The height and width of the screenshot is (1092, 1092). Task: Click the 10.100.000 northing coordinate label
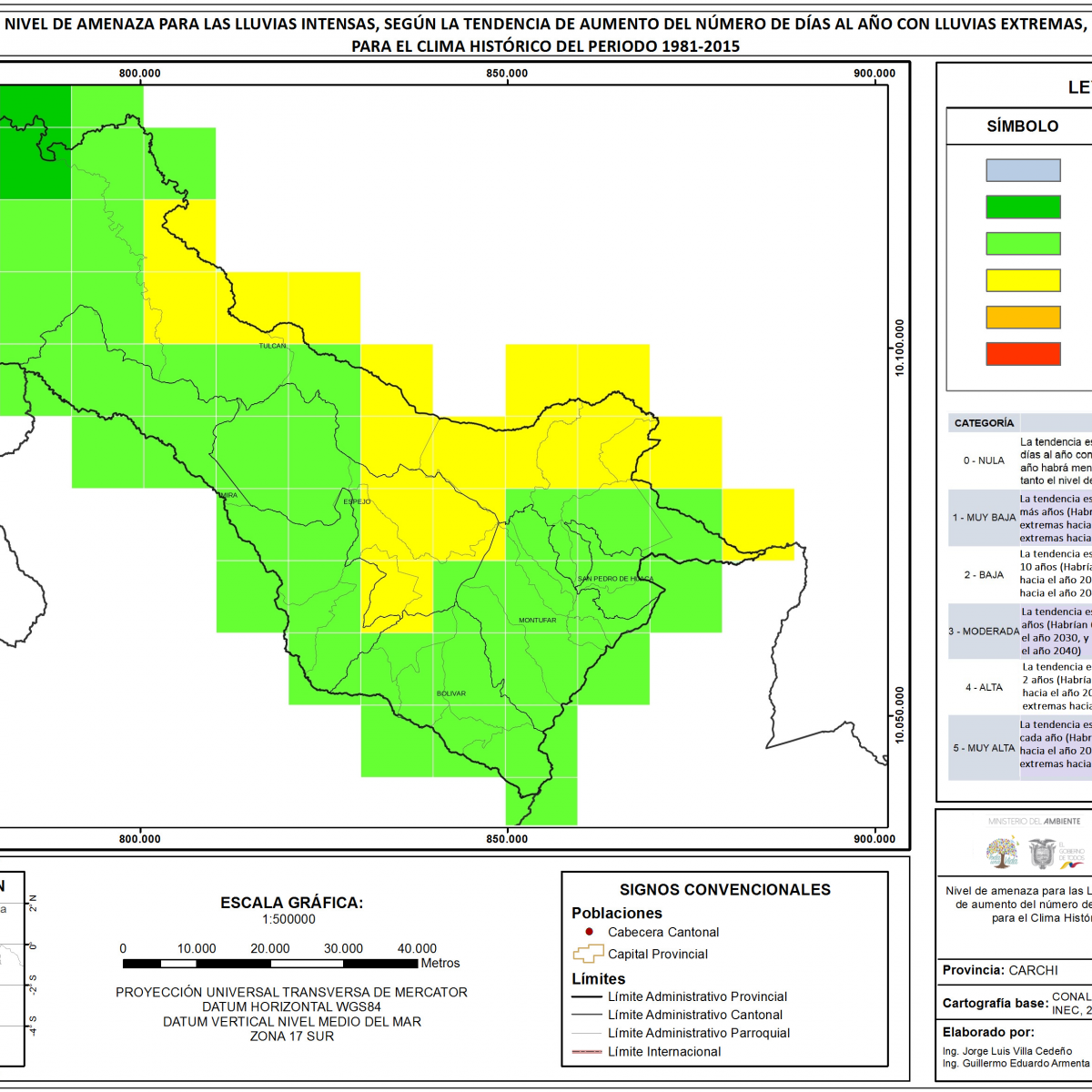click(900, 347)
